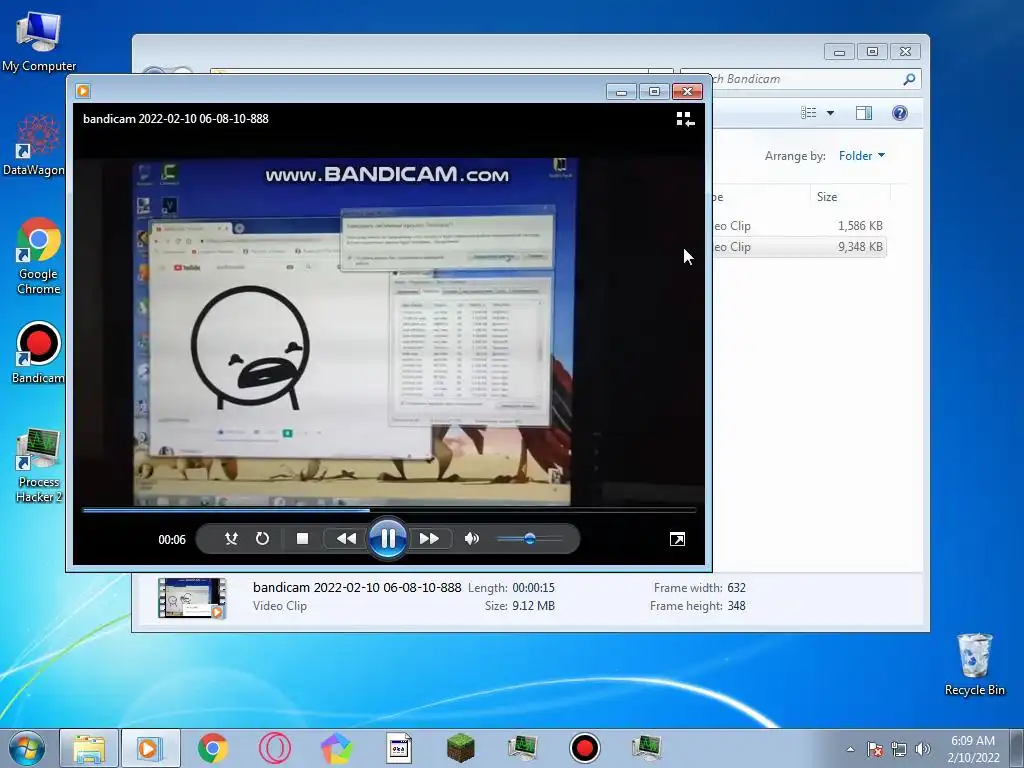Pause the video playback
The image size is (1024, 768).
[387, 539]
